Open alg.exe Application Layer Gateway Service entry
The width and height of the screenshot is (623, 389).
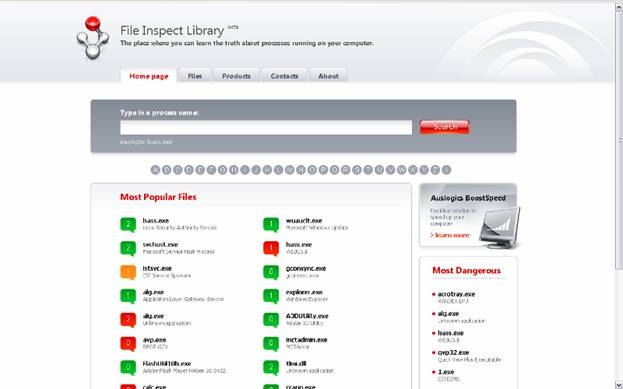(x=153, y=292)
